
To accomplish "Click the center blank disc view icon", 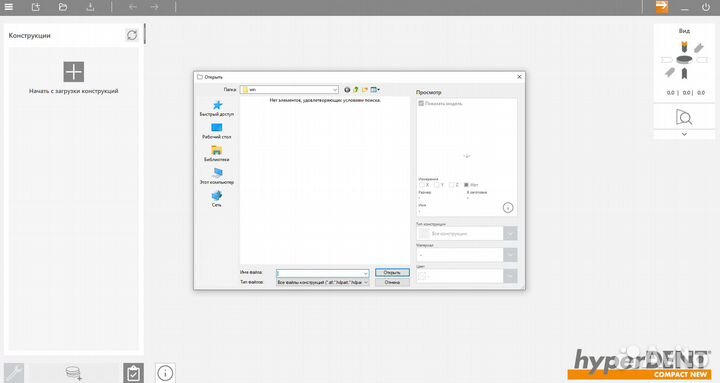I will 684,60.
